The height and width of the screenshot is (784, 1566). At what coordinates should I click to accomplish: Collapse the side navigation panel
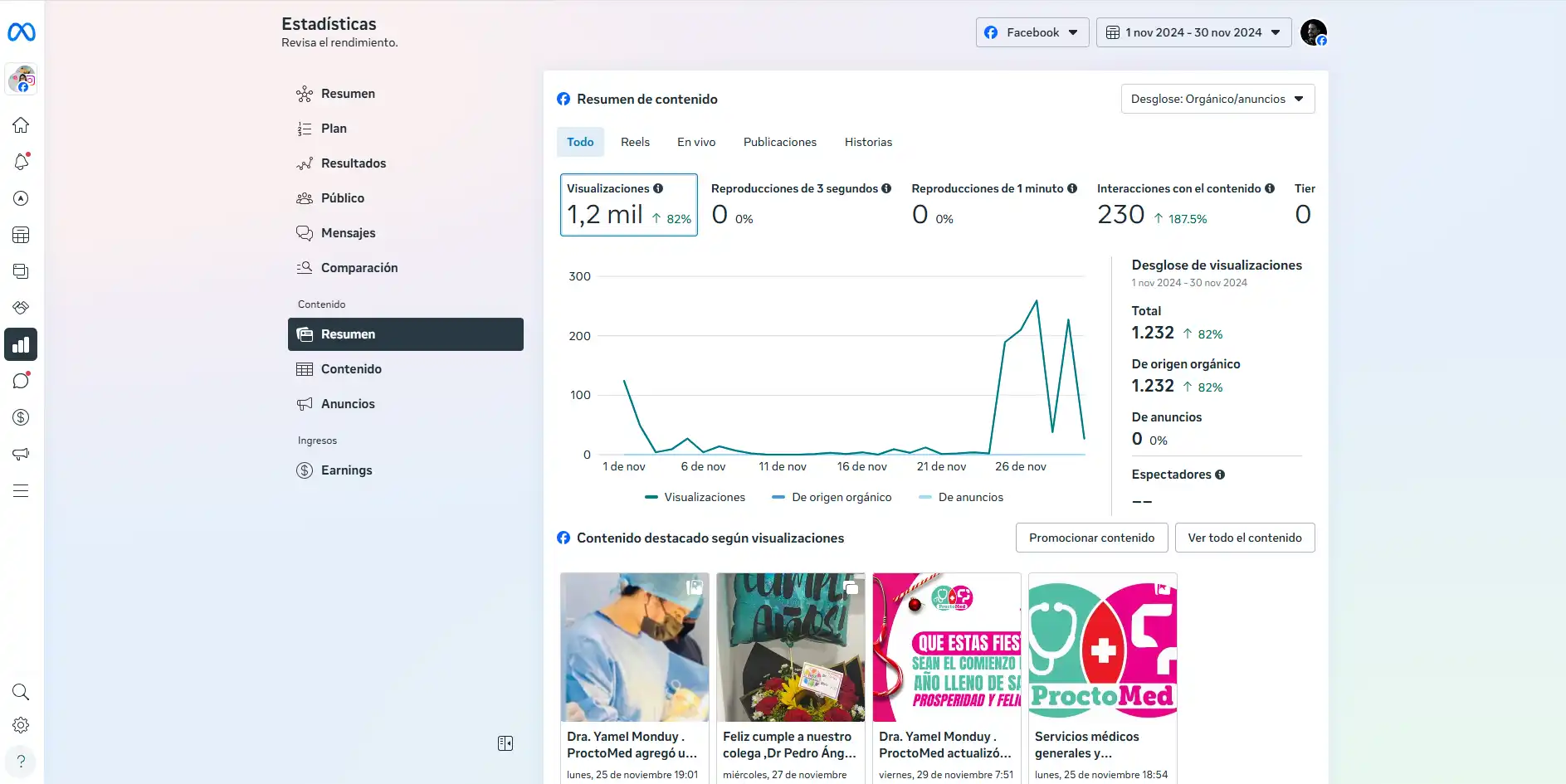coord(505,743)
